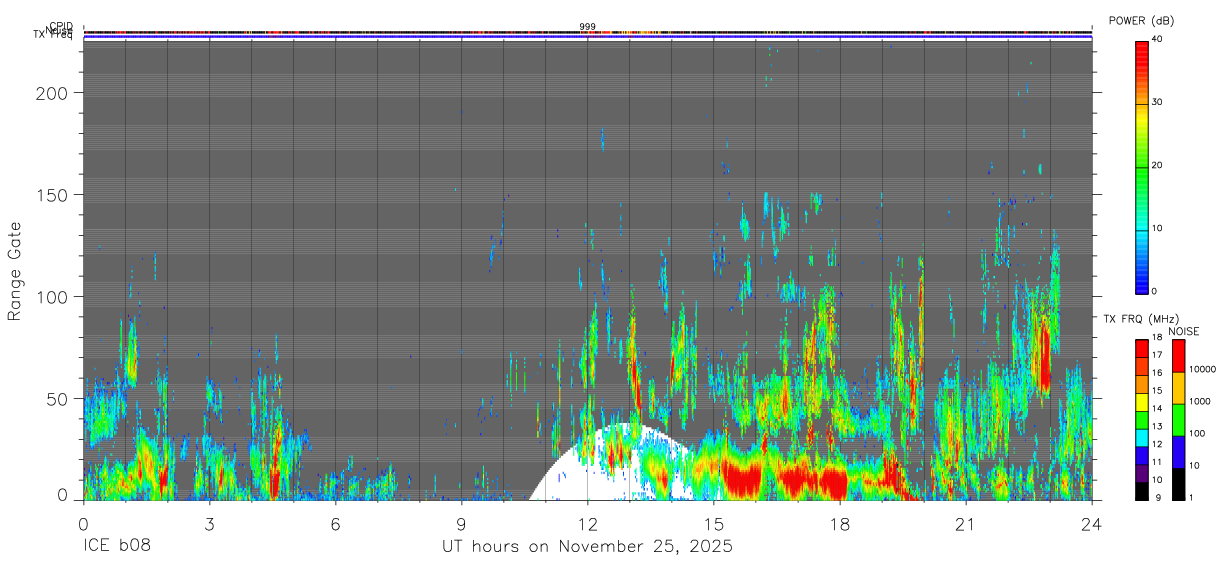Click the 1000 label on NOISE legend

point(1200,401)
